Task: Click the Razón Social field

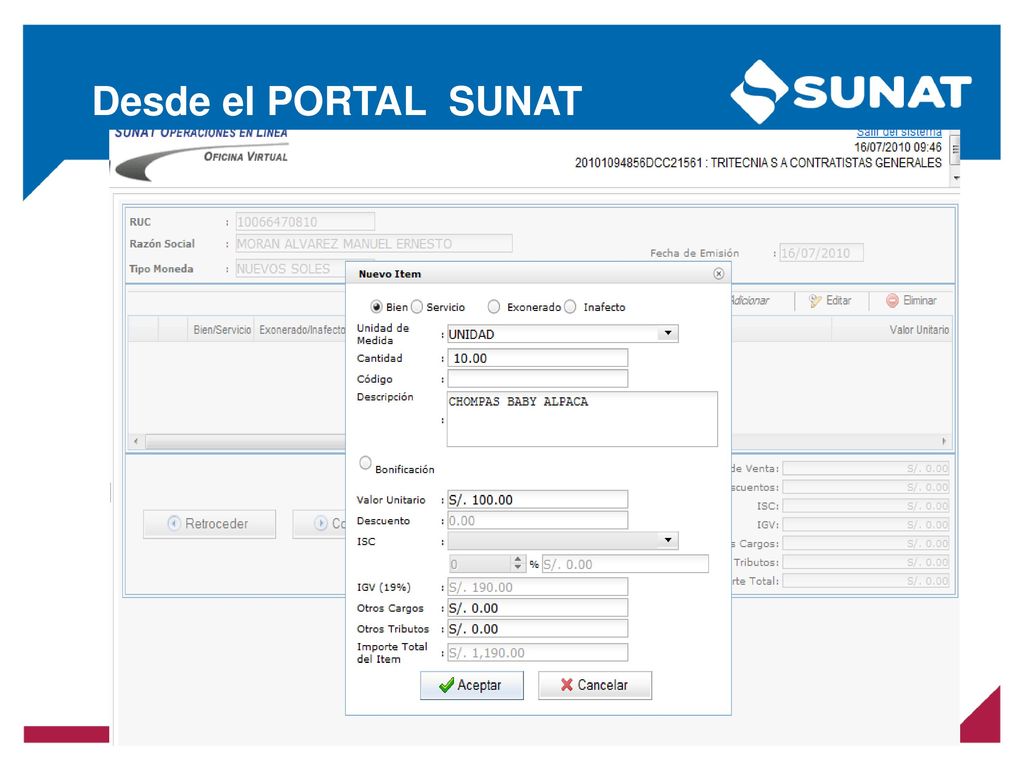Action: click(x=374, y=244)
